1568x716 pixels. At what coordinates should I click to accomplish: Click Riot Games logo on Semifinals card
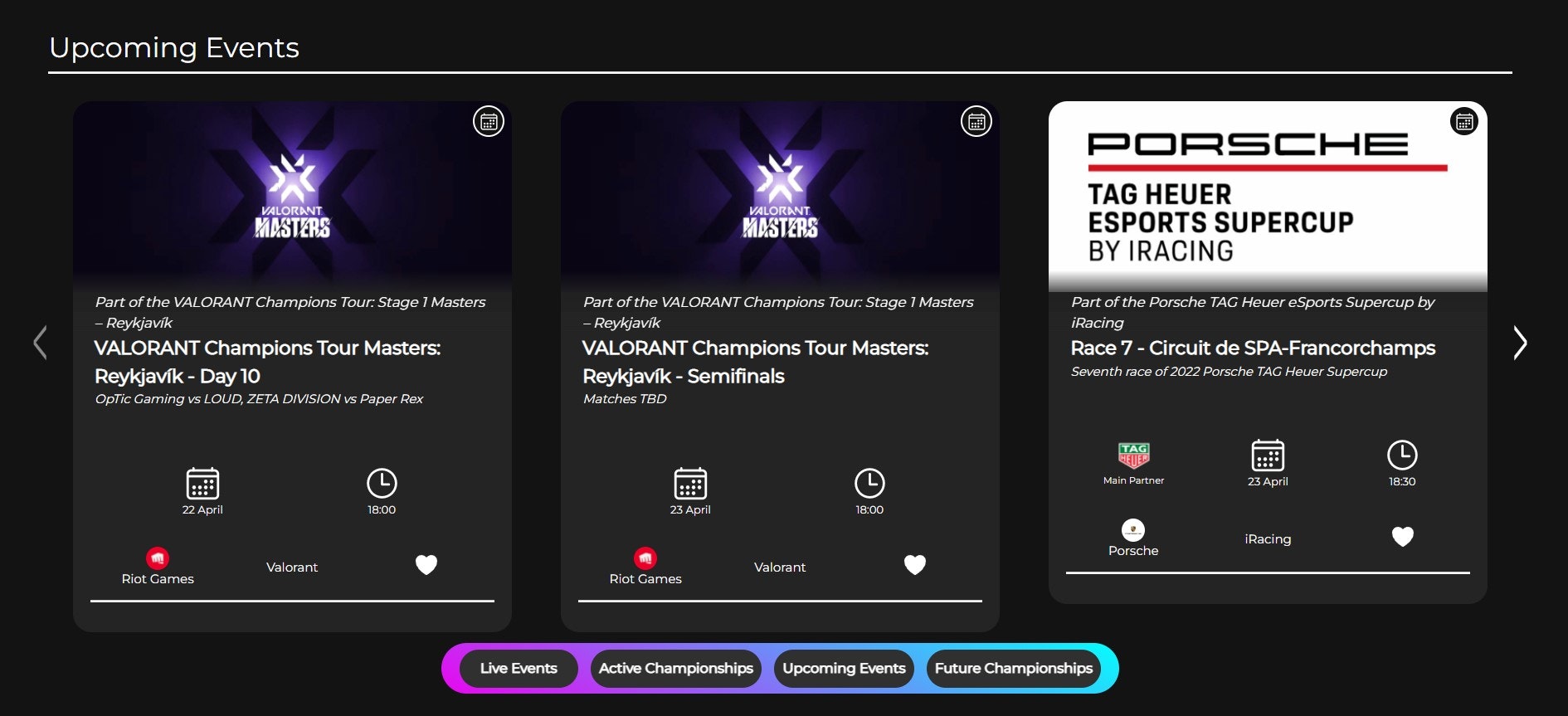(x=645, y=558)
